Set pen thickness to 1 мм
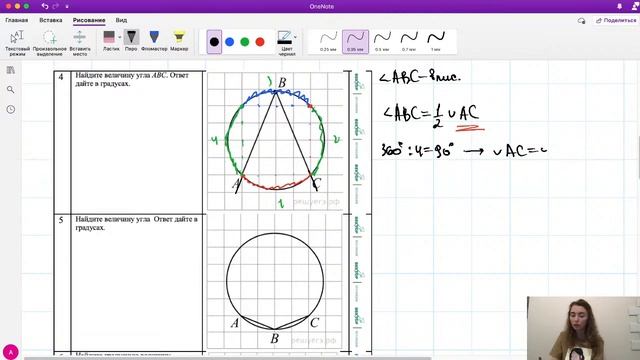Screen dimensions: 640x360 coord(436,42)
